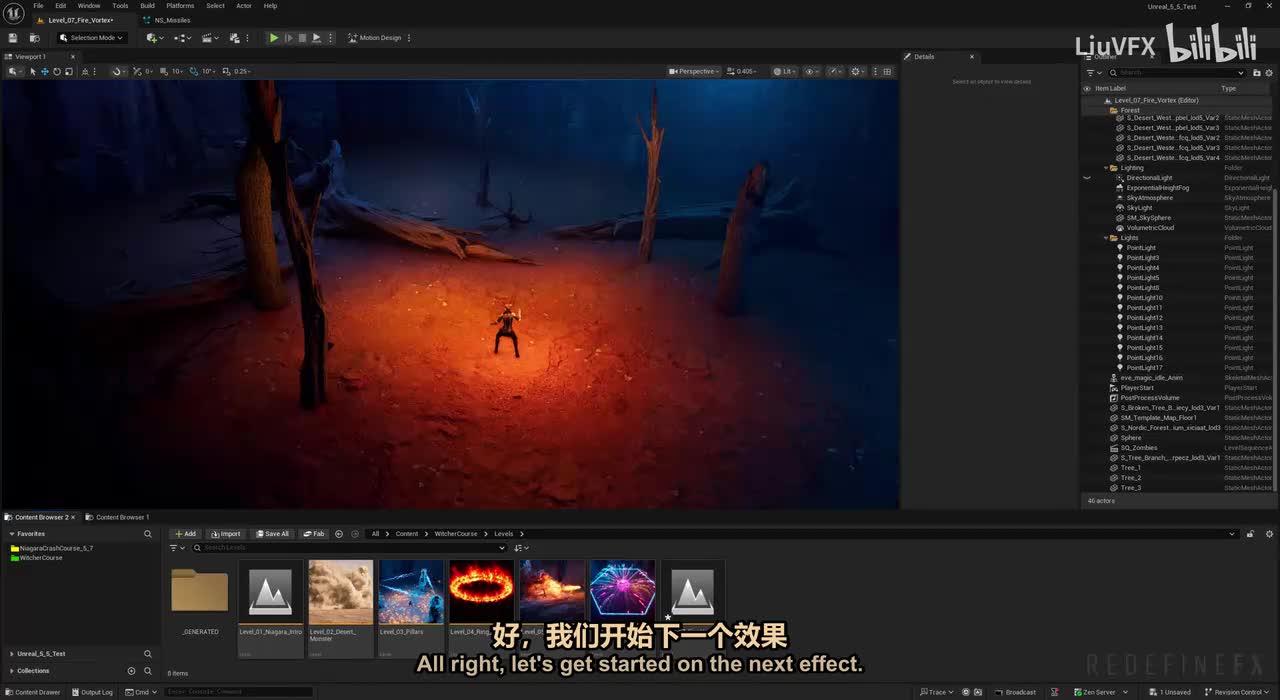Screen dimensions: 1280x700
Task: Open the content filter options icon
Action: tap(177, 548)
